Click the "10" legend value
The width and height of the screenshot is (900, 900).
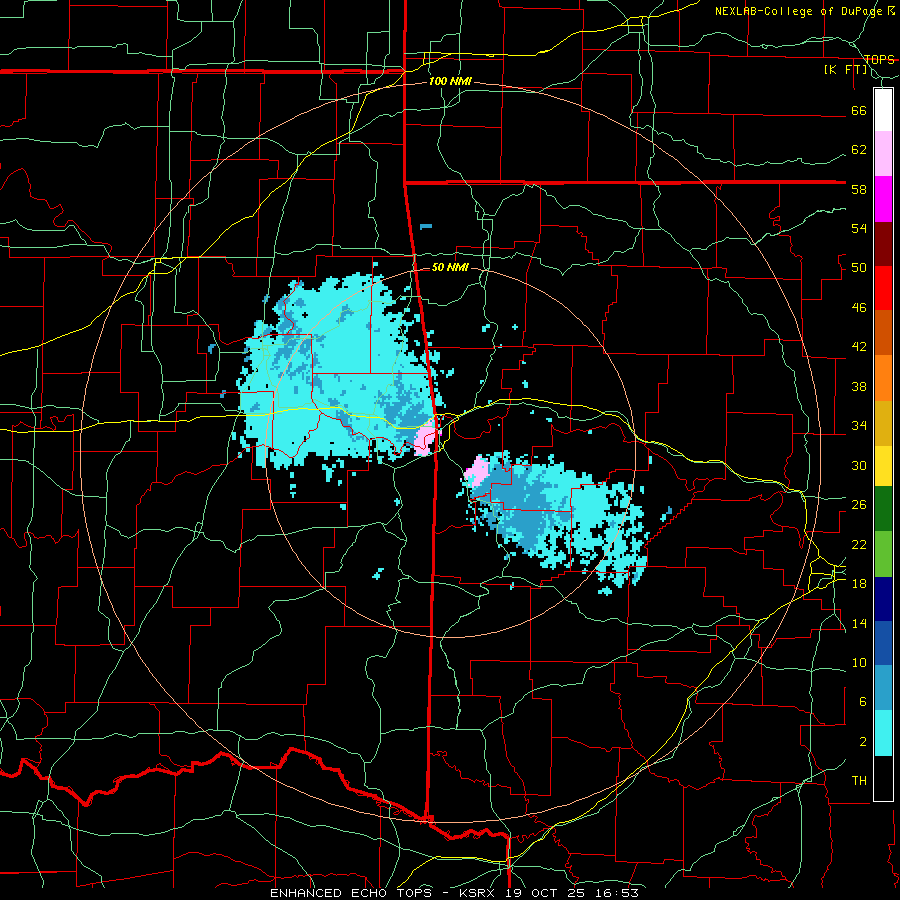pyautogui.click(x=859, y=663)
